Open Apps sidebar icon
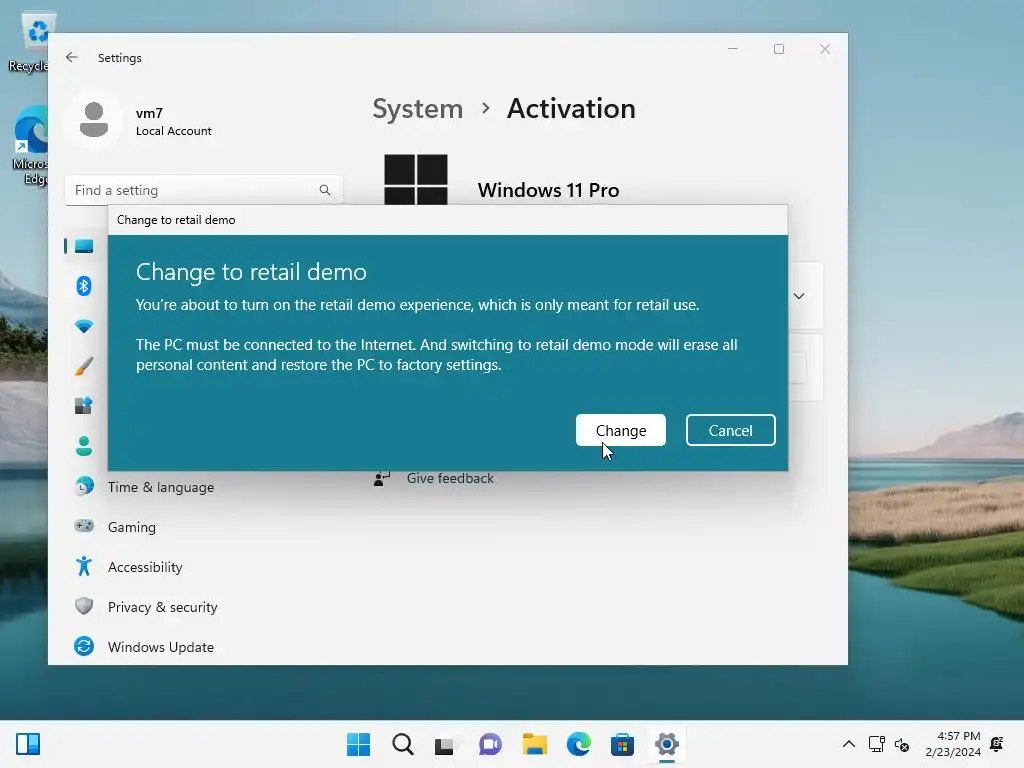The image size is (1024, 768). pos(84,406)
